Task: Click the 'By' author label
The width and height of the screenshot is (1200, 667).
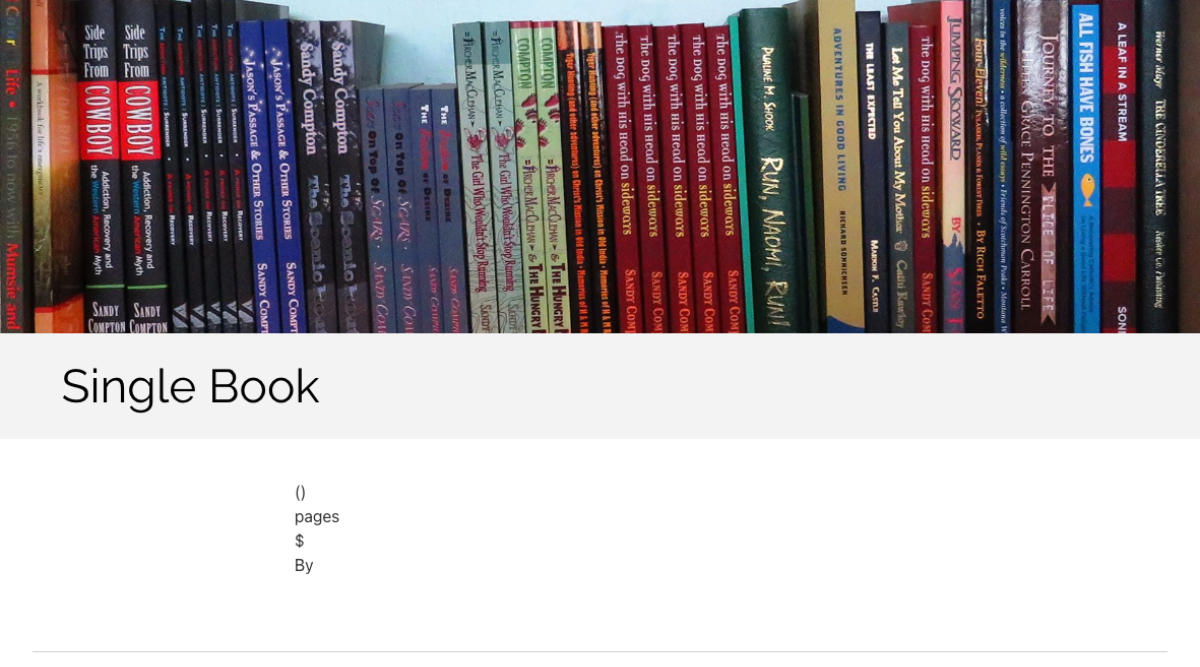Action: [x=304, y=565]
